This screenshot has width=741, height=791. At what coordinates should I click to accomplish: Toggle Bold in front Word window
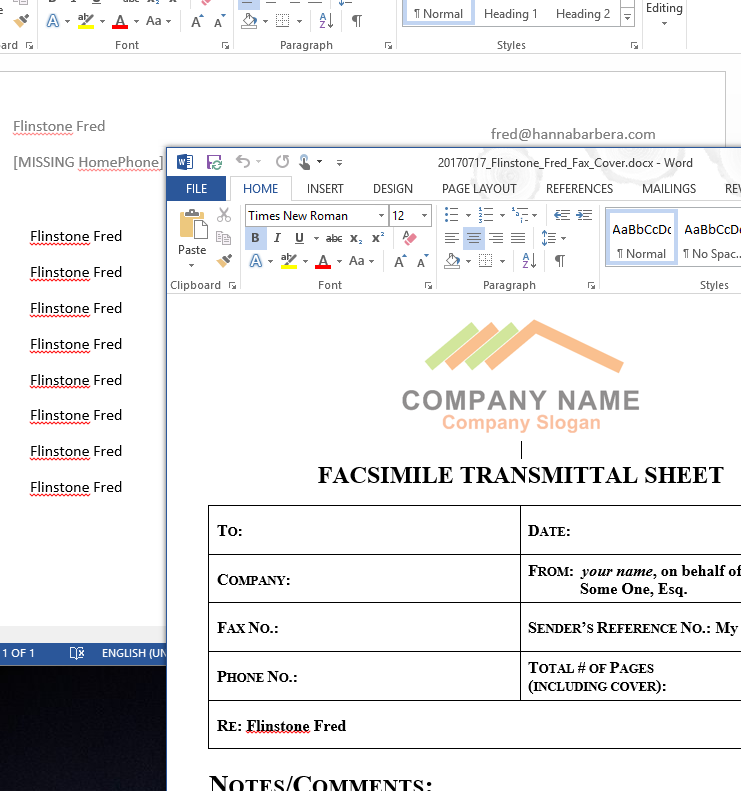click(255, 238)
